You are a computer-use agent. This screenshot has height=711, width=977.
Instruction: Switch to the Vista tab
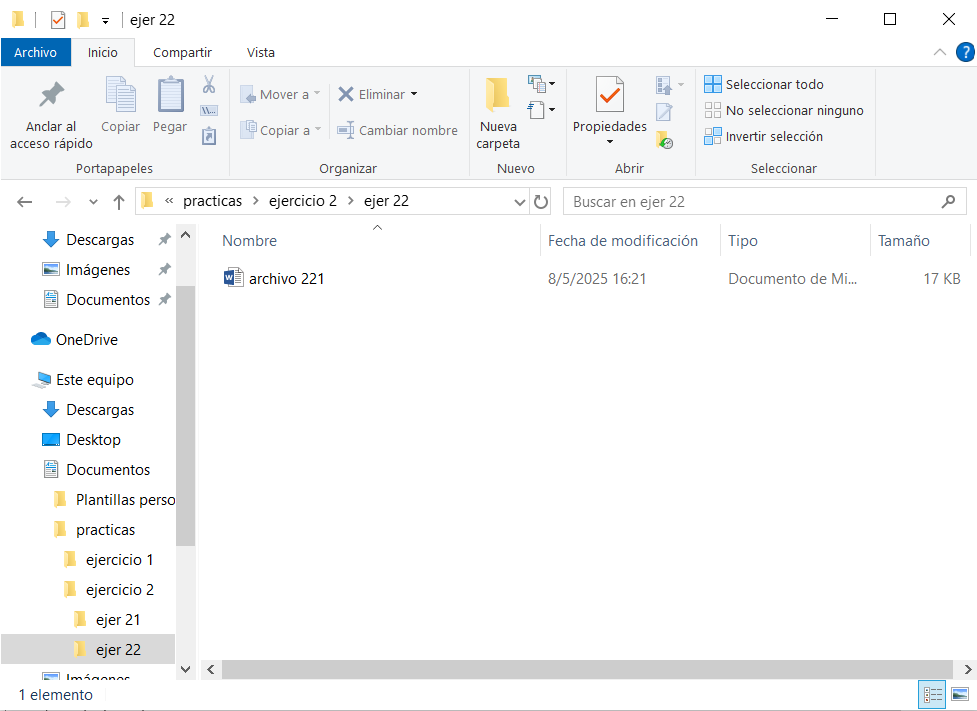click(261, 52)
